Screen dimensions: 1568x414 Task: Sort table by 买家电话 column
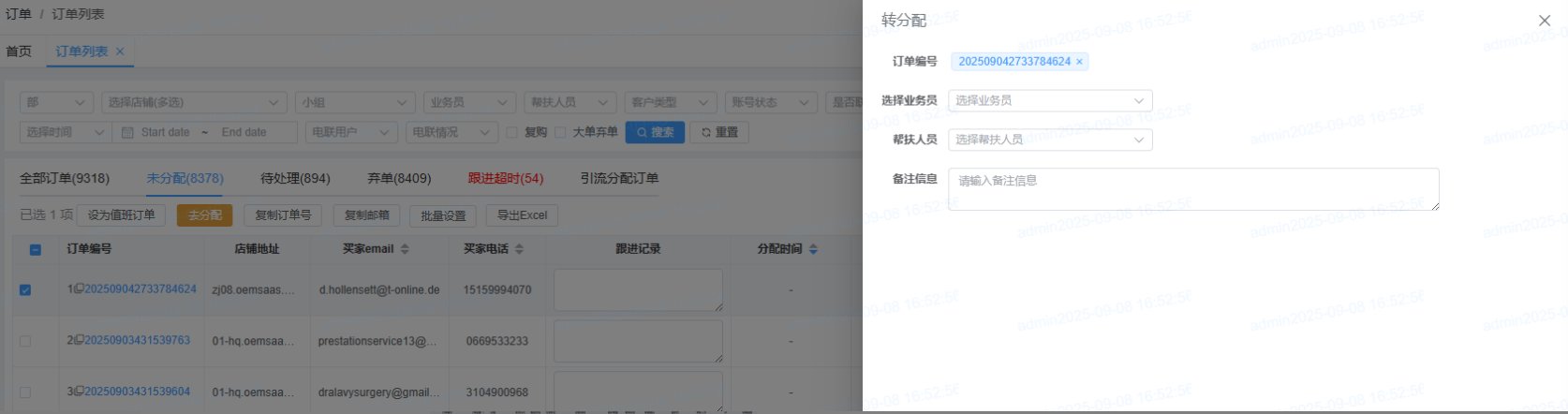[519, 249]
